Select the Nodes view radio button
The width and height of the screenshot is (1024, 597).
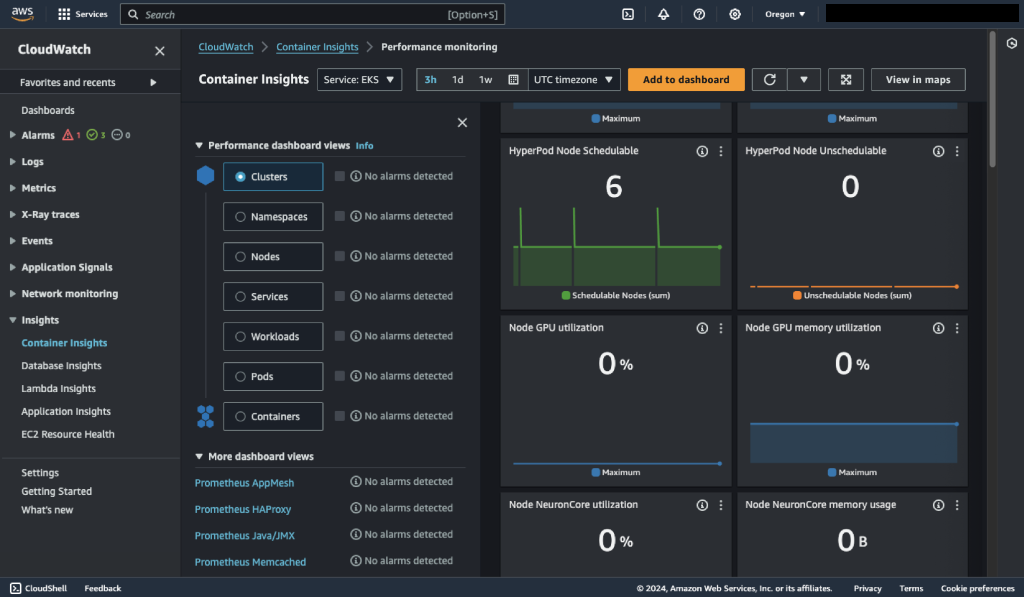[x=240, y=257]
